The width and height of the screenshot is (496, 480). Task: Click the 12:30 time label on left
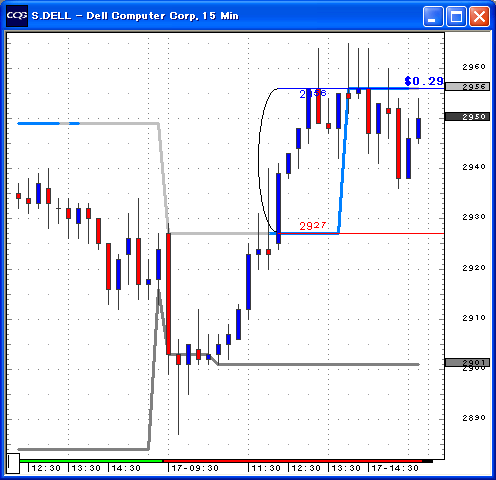click(x=46, y=468)
